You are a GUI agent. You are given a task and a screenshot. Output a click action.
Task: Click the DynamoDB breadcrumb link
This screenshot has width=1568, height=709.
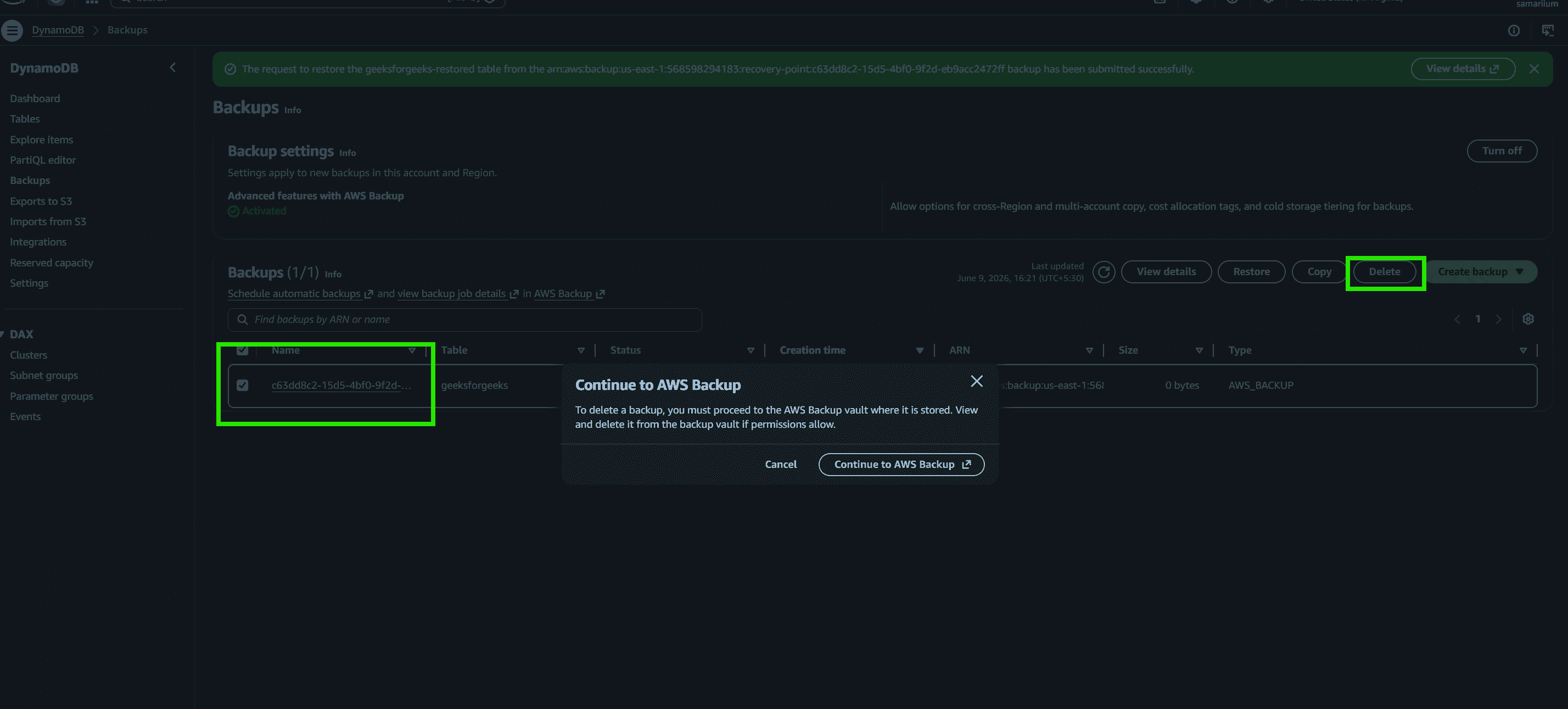(58, 30)
